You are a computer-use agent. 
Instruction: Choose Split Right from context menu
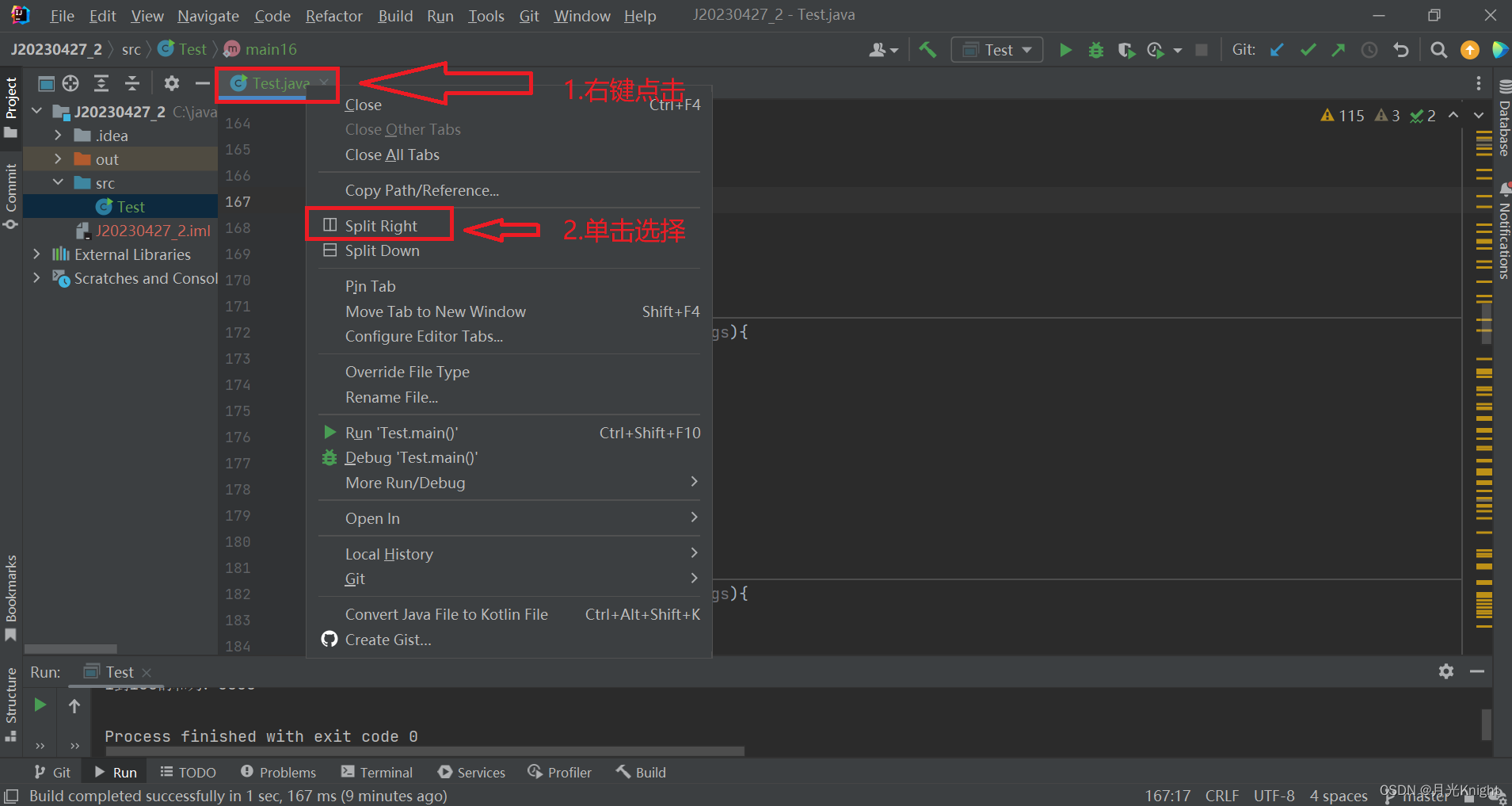click(509, 226)
